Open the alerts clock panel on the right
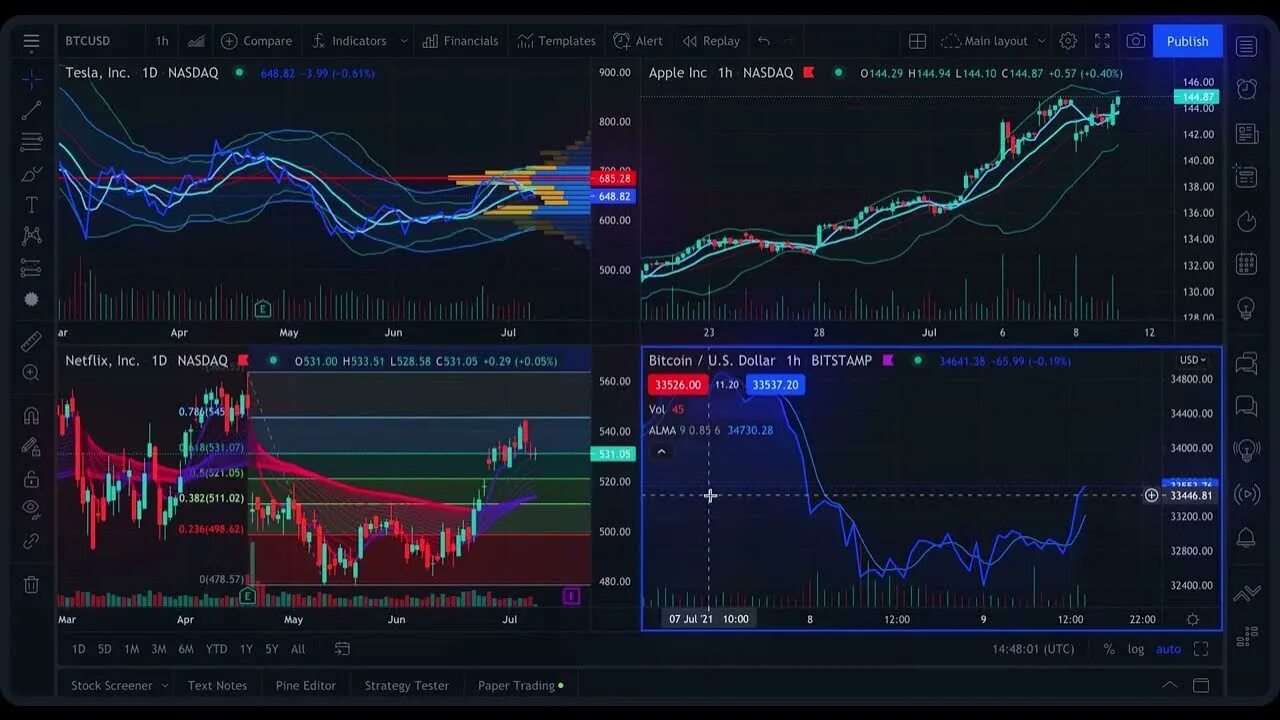Image resolution: width=1280 pixels, height=720 pixels. click(x=1246, y=89)
